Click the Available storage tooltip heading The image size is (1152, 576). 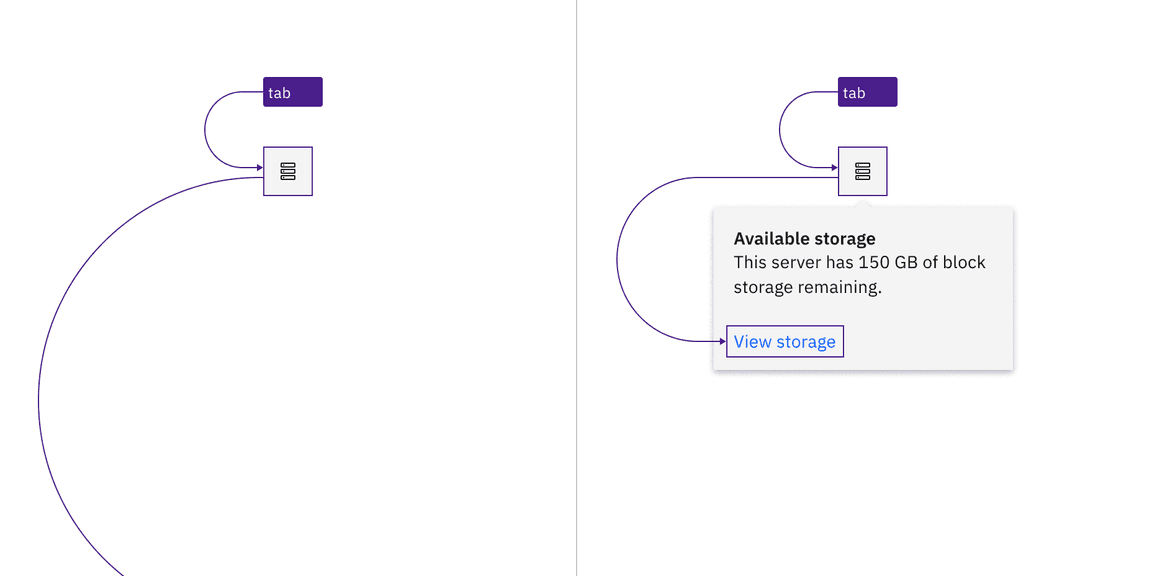tap(804, 238)
